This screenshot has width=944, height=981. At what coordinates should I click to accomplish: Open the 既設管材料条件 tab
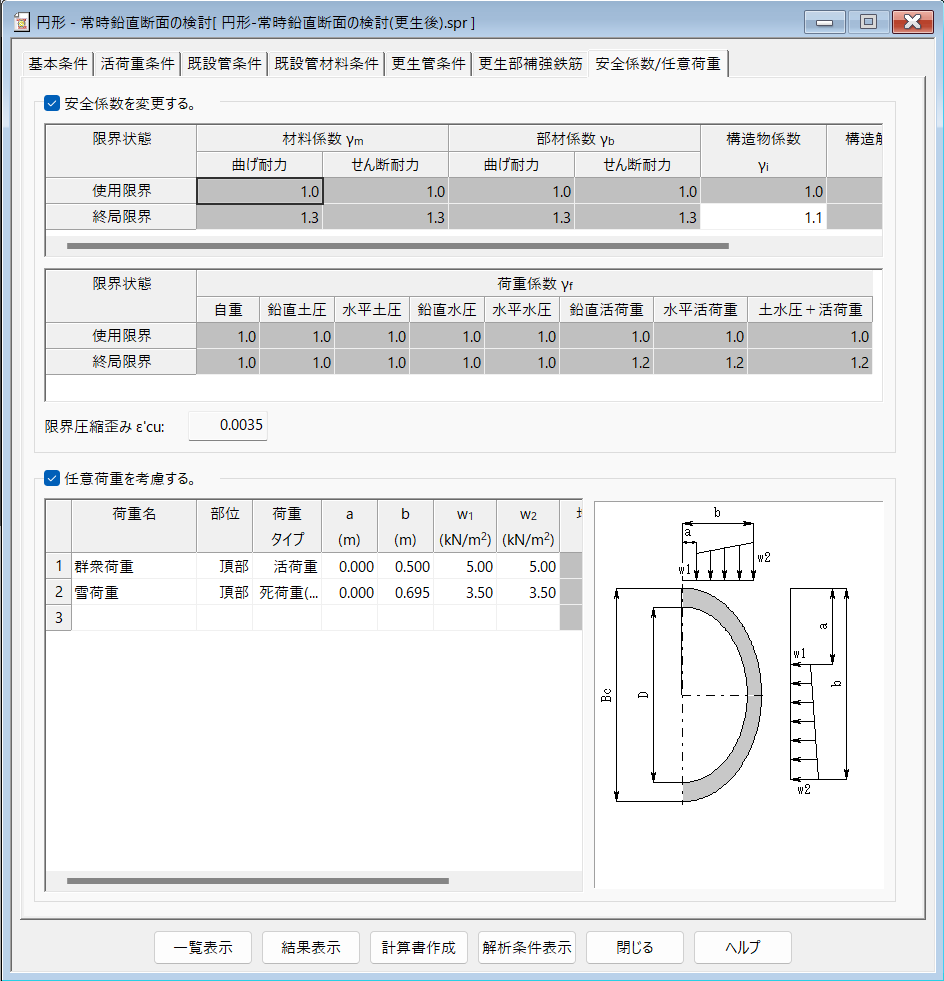326,64
